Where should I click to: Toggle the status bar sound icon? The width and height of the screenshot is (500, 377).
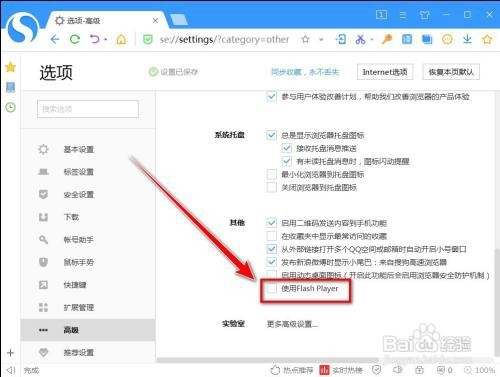point(397,370)
